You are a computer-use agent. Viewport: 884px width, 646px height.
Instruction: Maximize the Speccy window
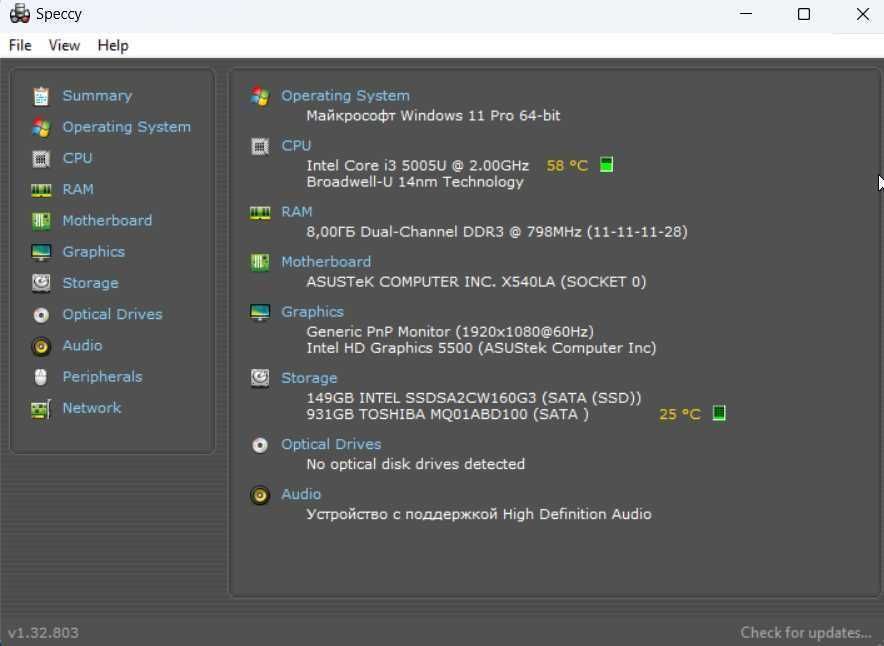(x=804, y=14)
